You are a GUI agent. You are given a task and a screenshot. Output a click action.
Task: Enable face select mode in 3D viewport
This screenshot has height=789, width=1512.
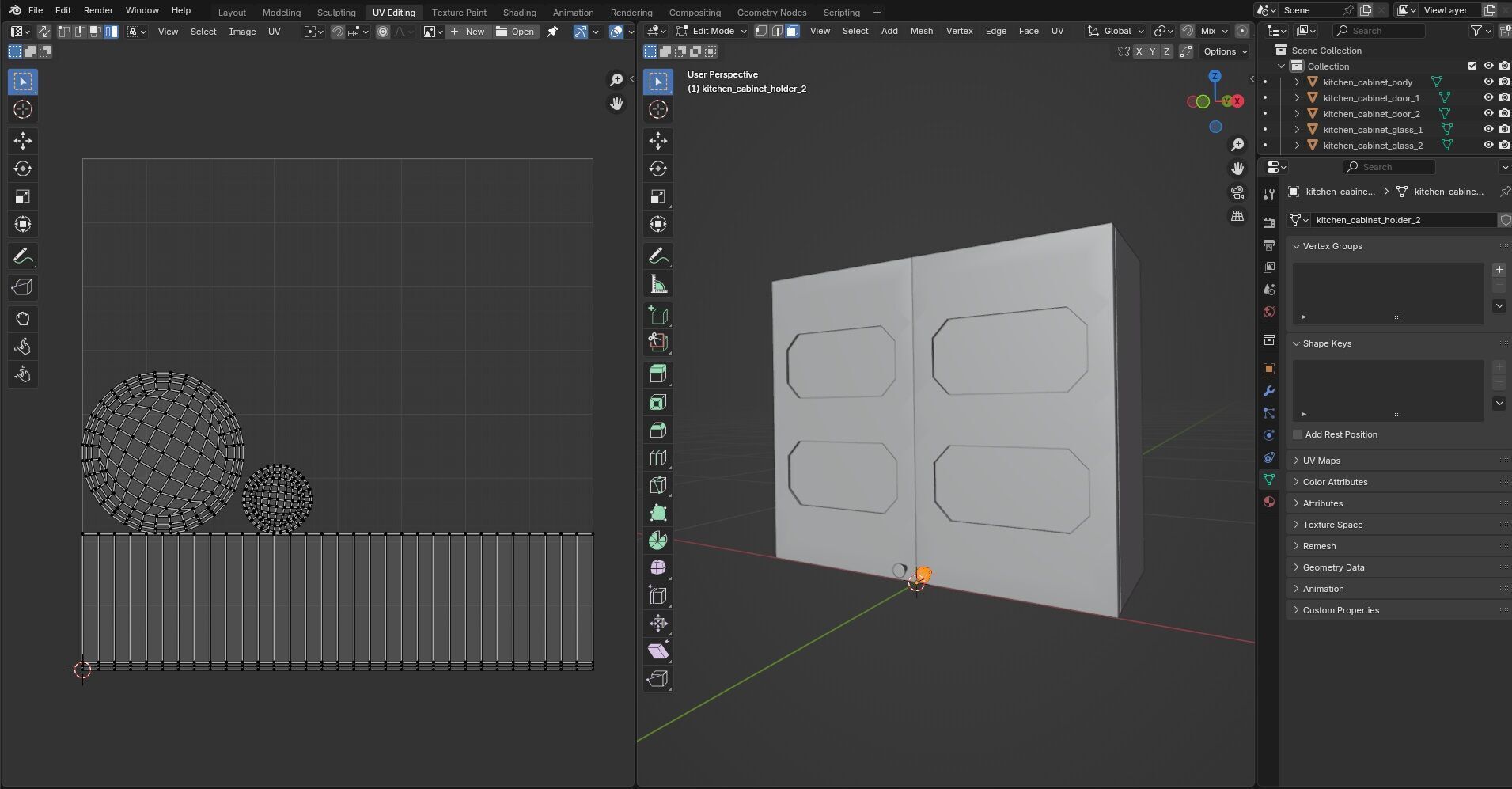click(x=792, y=31)
